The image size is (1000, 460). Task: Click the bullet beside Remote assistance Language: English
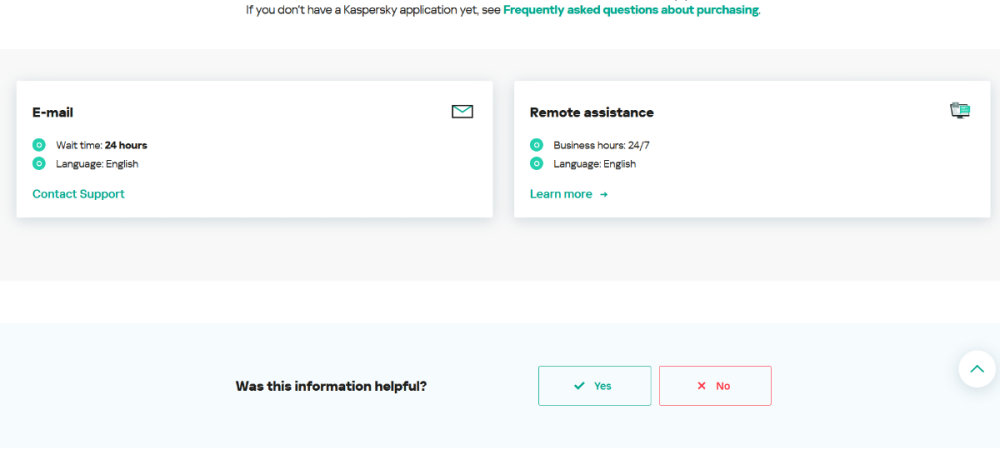point(536,163)
